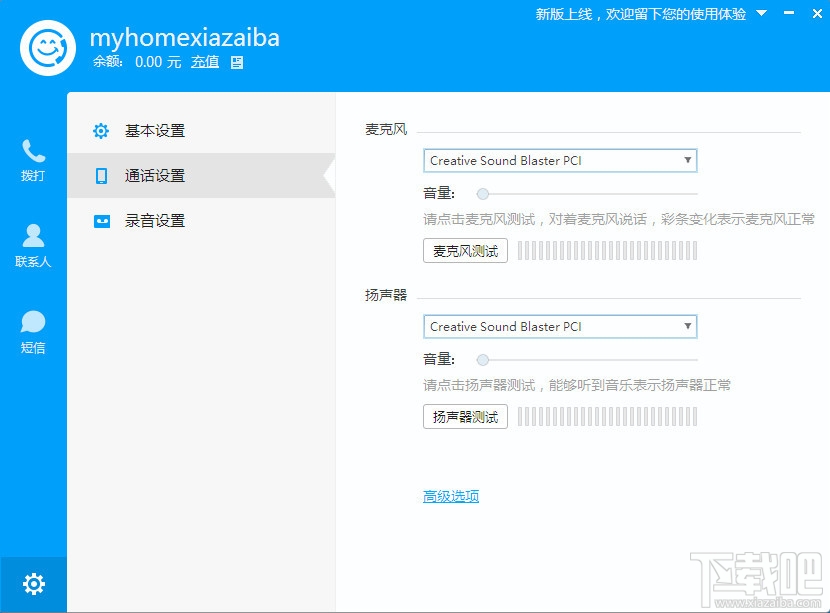Open contacts with the 联系人 icon
Screen dimensions: 830x613
33,238
